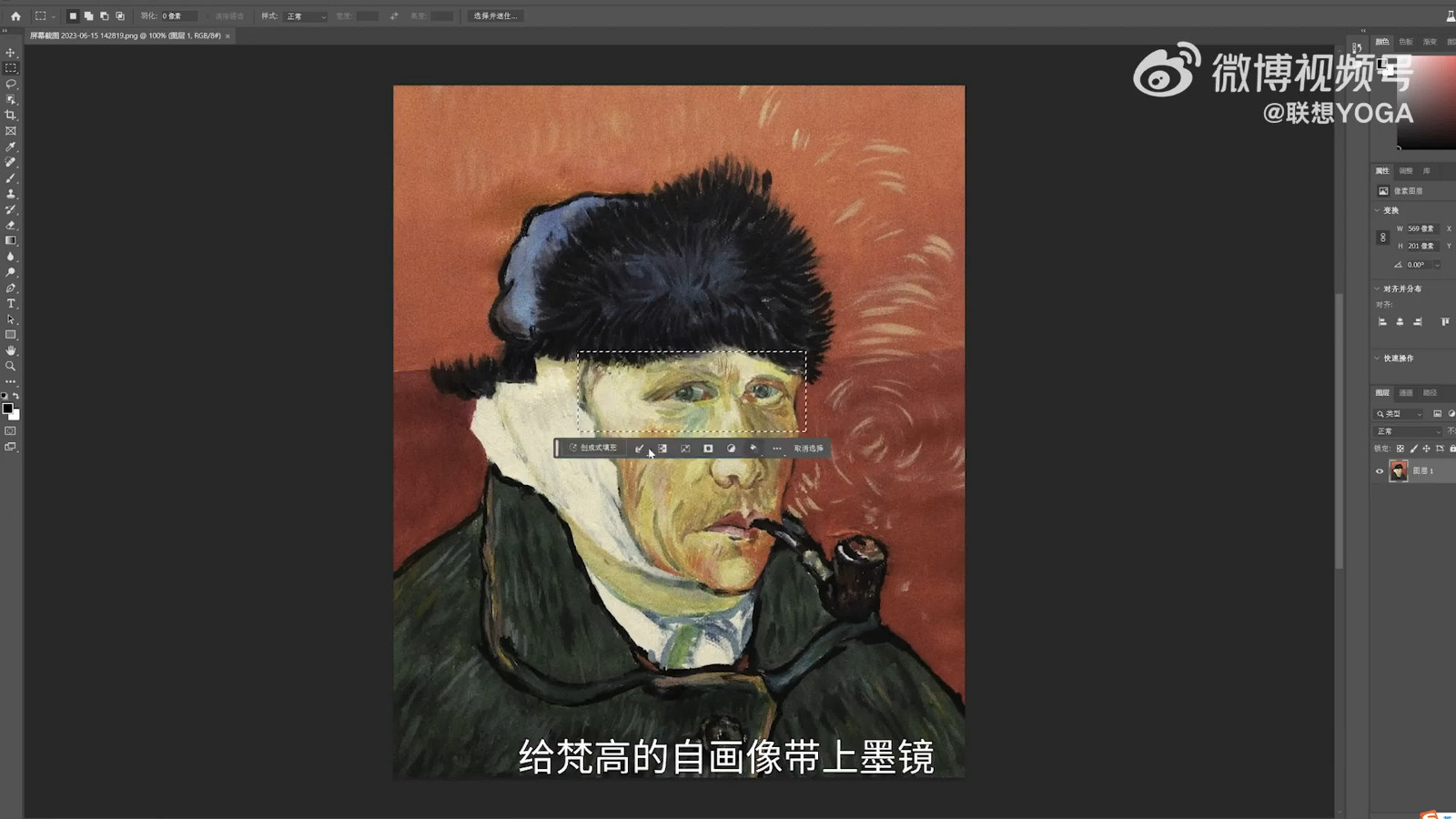Choose Subtract from Selection mode
The image size is (1456, 819).
click(x=104, y=15)
